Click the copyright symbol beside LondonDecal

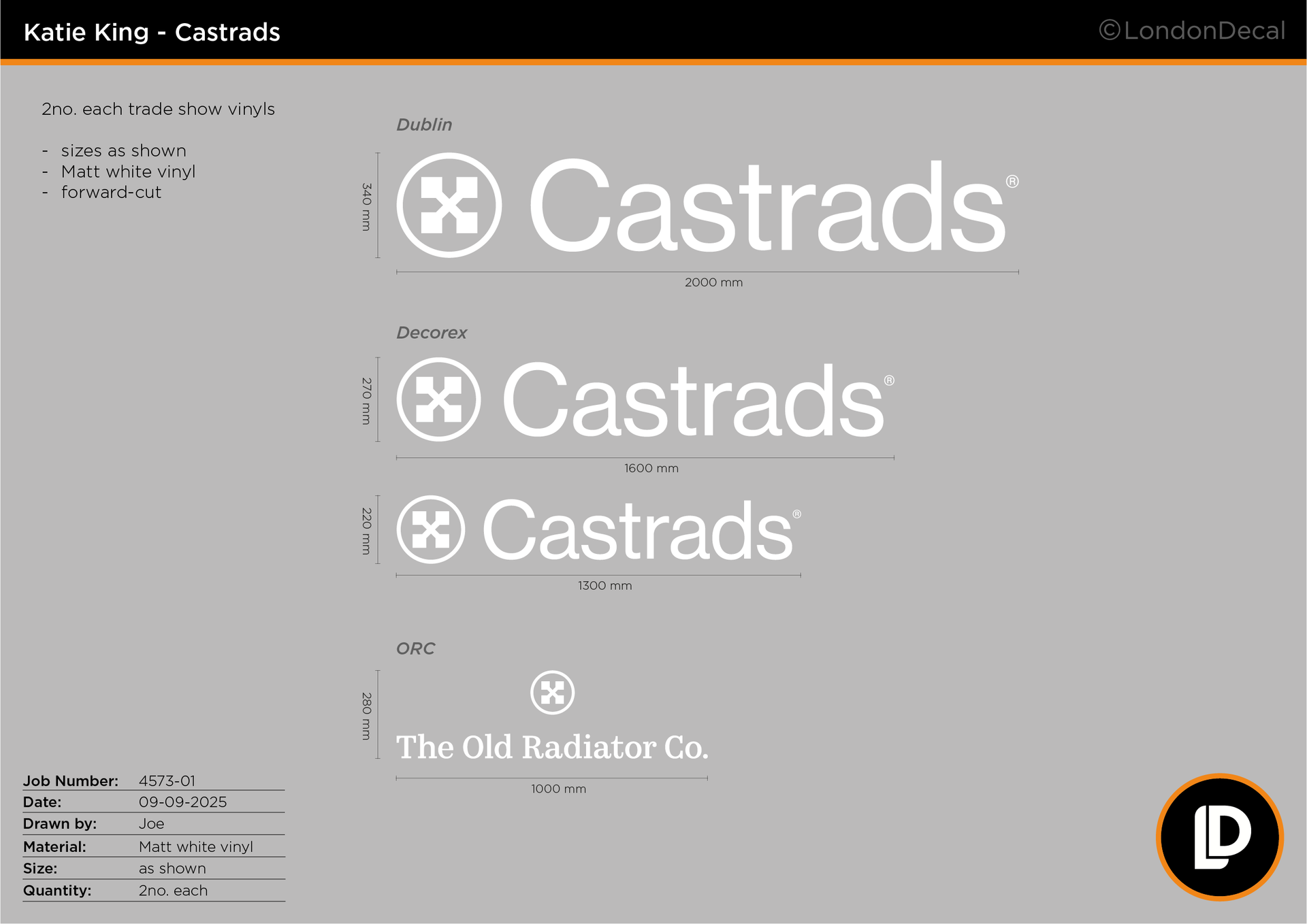click(1110, 30)
